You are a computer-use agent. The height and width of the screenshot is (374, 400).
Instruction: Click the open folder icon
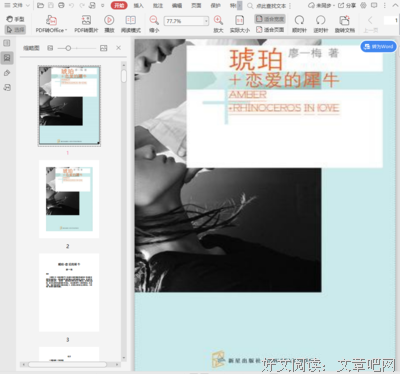(x=40, y=5)
